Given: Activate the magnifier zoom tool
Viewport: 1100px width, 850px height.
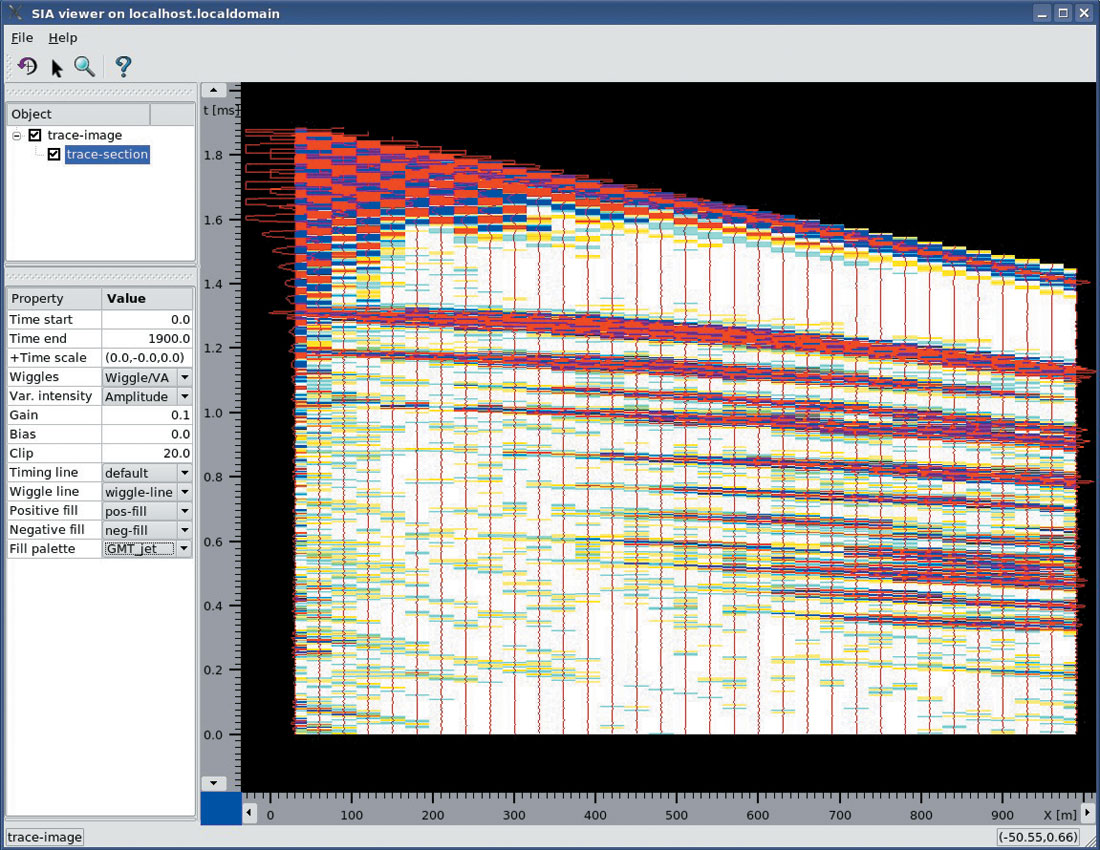Looking at the screenshot, I should (x=84, y=67).
